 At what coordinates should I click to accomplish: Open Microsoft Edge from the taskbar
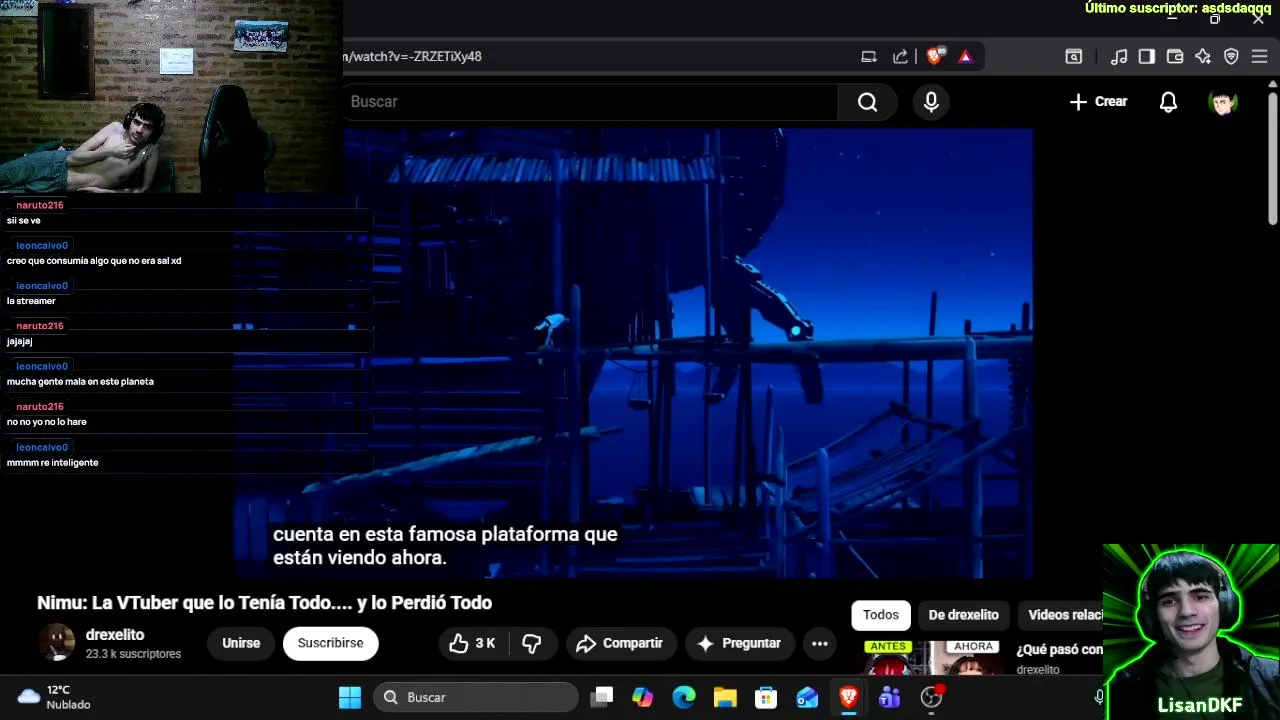684,698
